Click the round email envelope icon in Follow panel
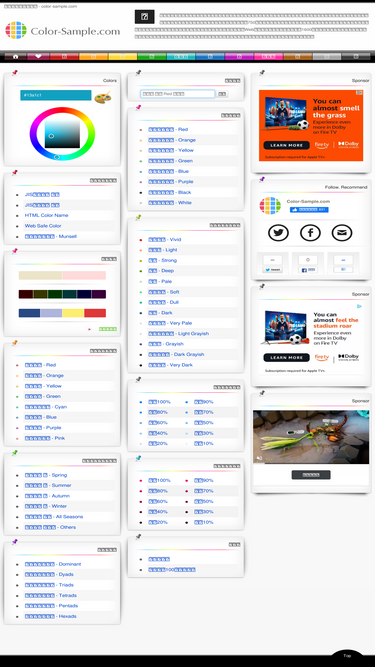 342,233
